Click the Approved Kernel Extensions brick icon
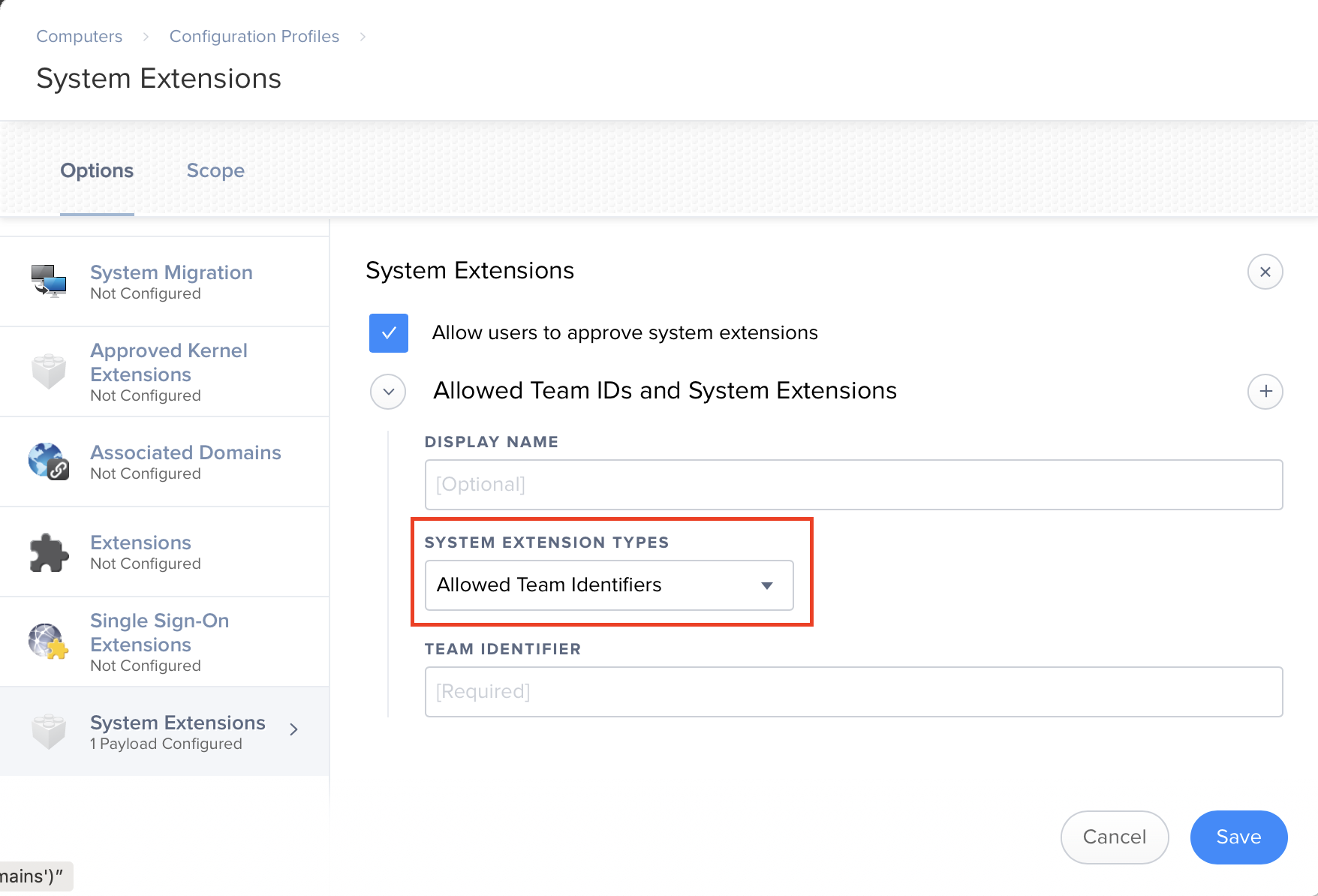The width and height of the screenshot is (1318, 896). (49, 371)
